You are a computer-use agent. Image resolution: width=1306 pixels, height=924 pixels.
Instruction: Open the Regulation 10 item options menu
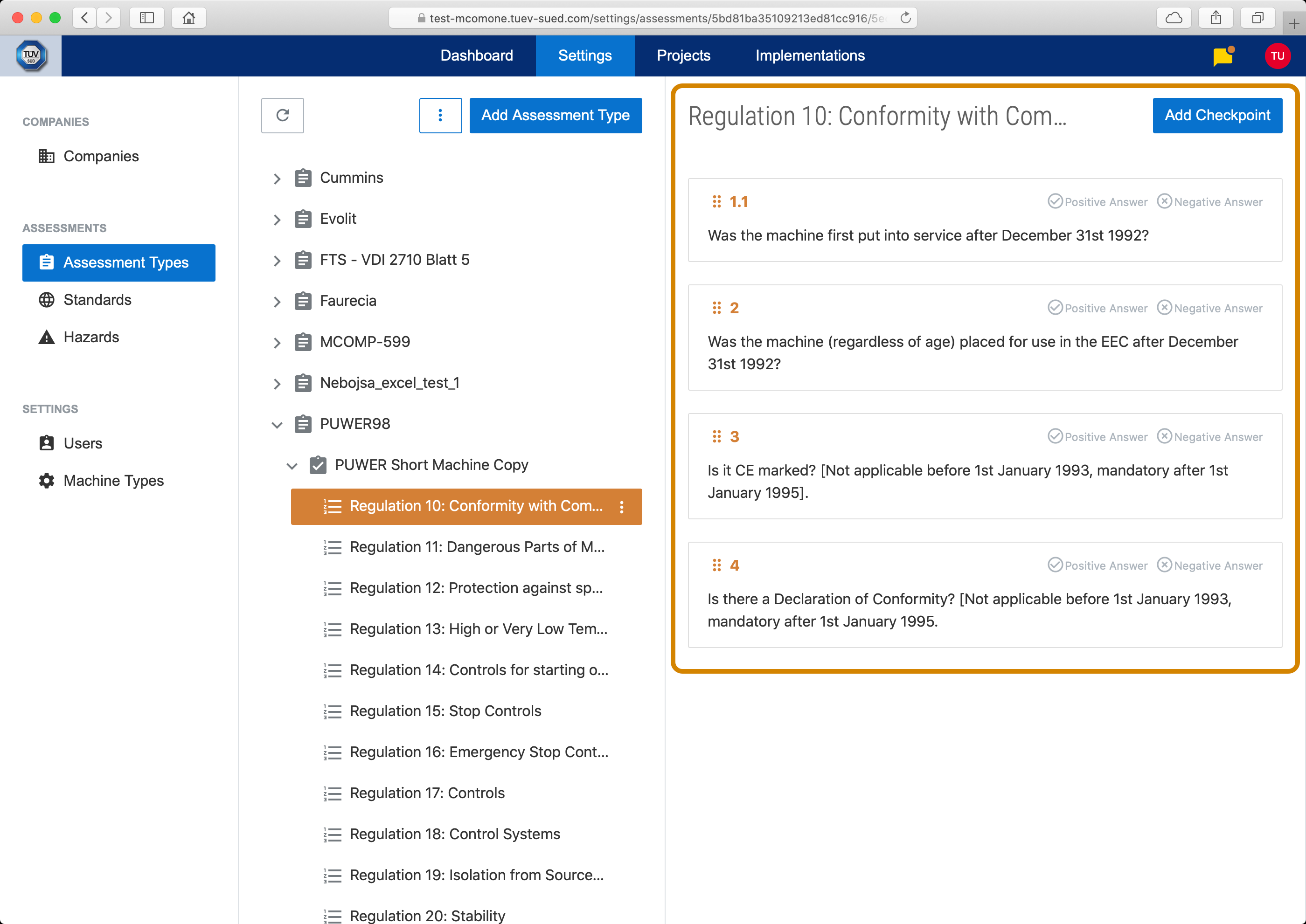coord(622,506)
